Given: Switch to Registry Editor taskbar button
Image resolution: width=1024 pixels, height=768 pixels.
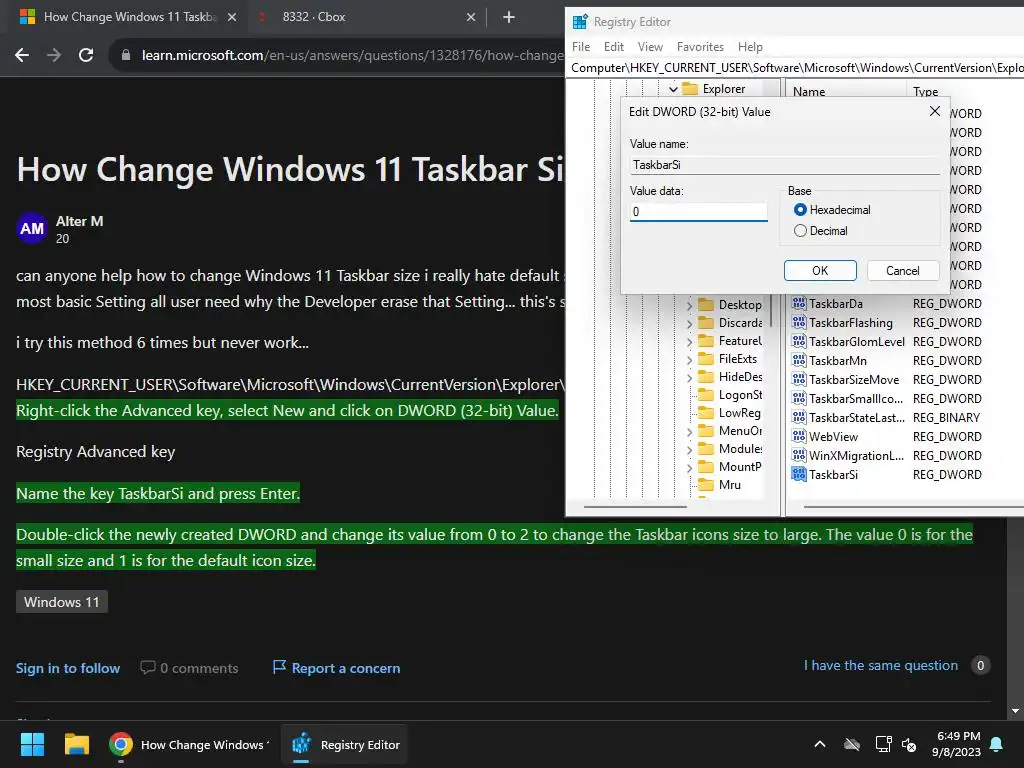Looking at the screenshot, I should click(345, 744).
